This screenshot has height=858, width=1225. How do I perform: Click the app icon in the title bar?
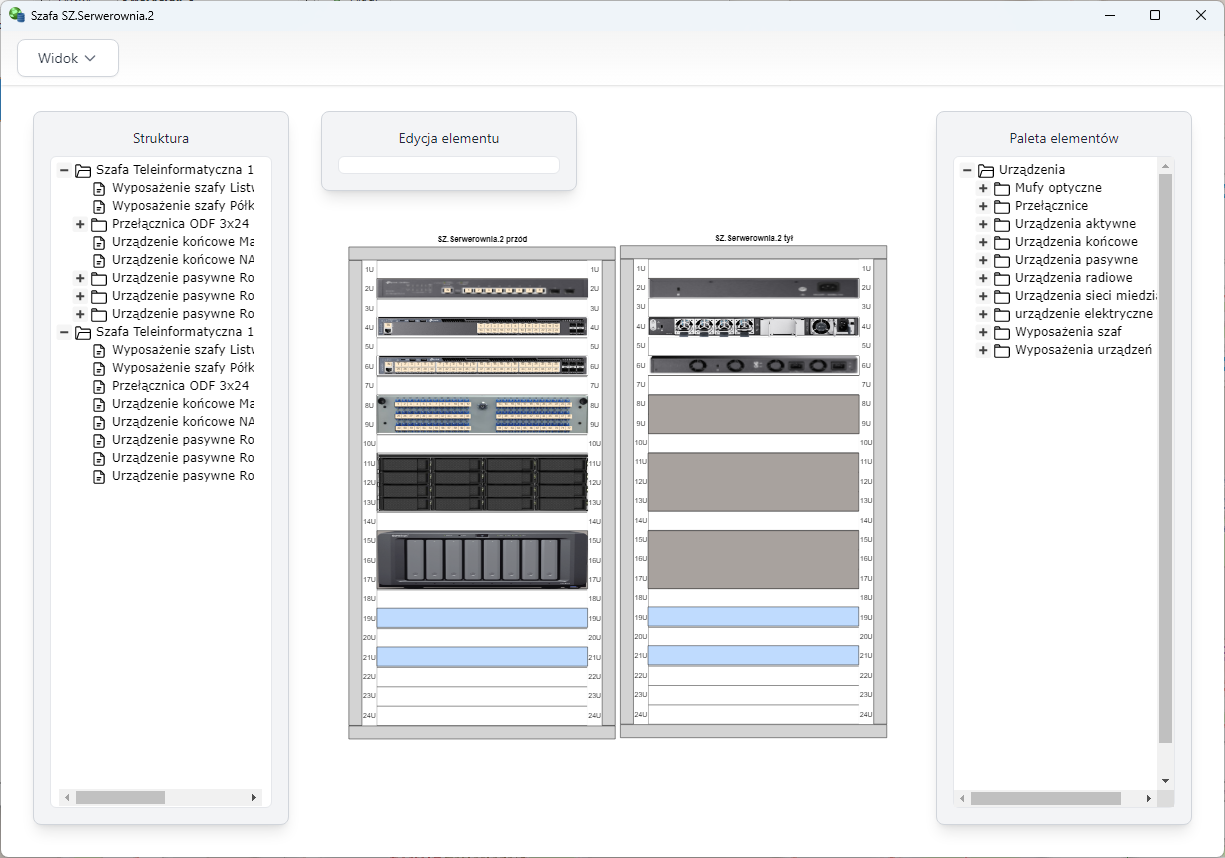click(x=17, y=15)
